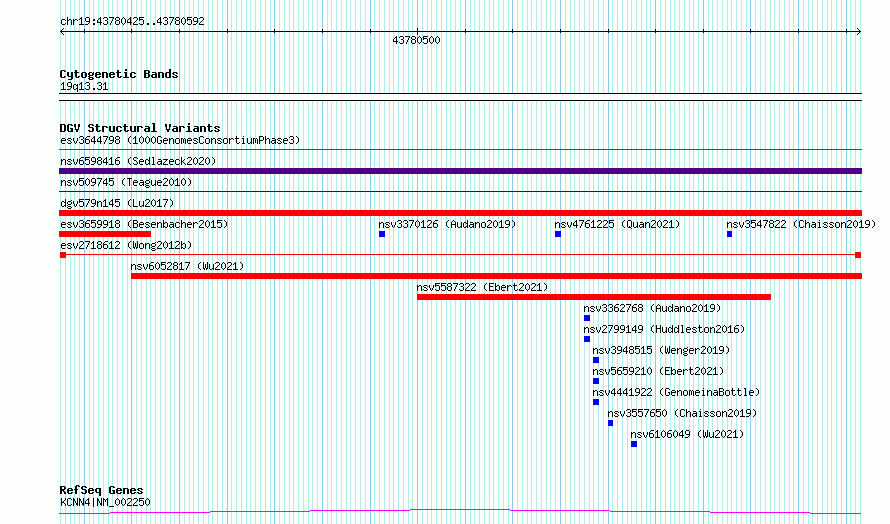
Task: Click the nsv3370126 (Audano2019) blue marker
Action: tap(382, 234)
